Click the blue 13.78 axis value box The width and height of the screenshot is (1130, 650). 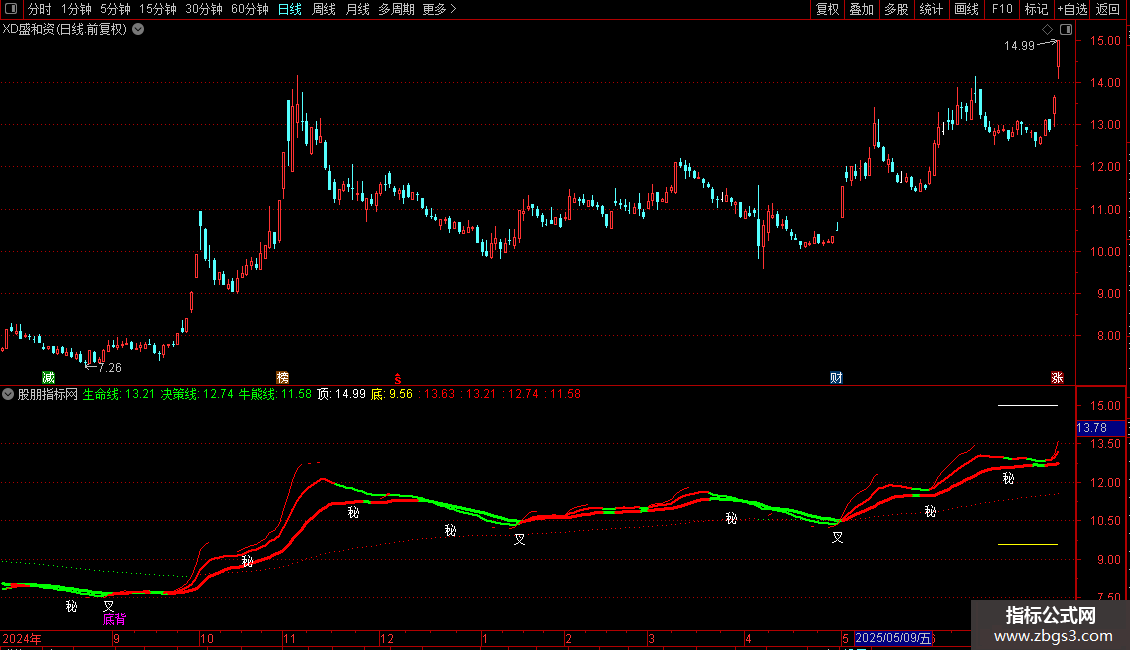click(1100, 427)
